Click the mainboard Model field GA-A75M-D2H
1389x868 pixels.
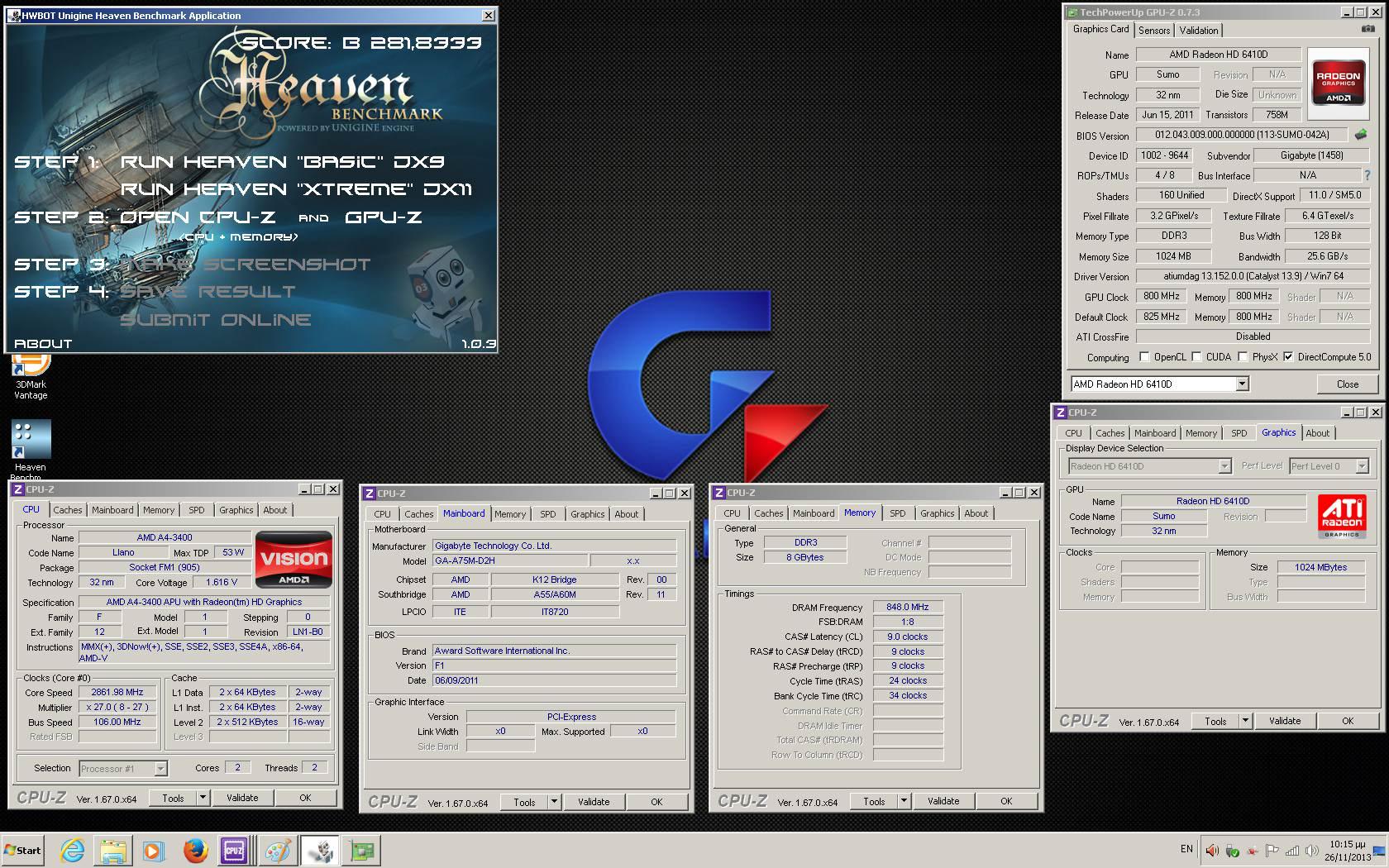pyautogui.click(x=510, y=560)
